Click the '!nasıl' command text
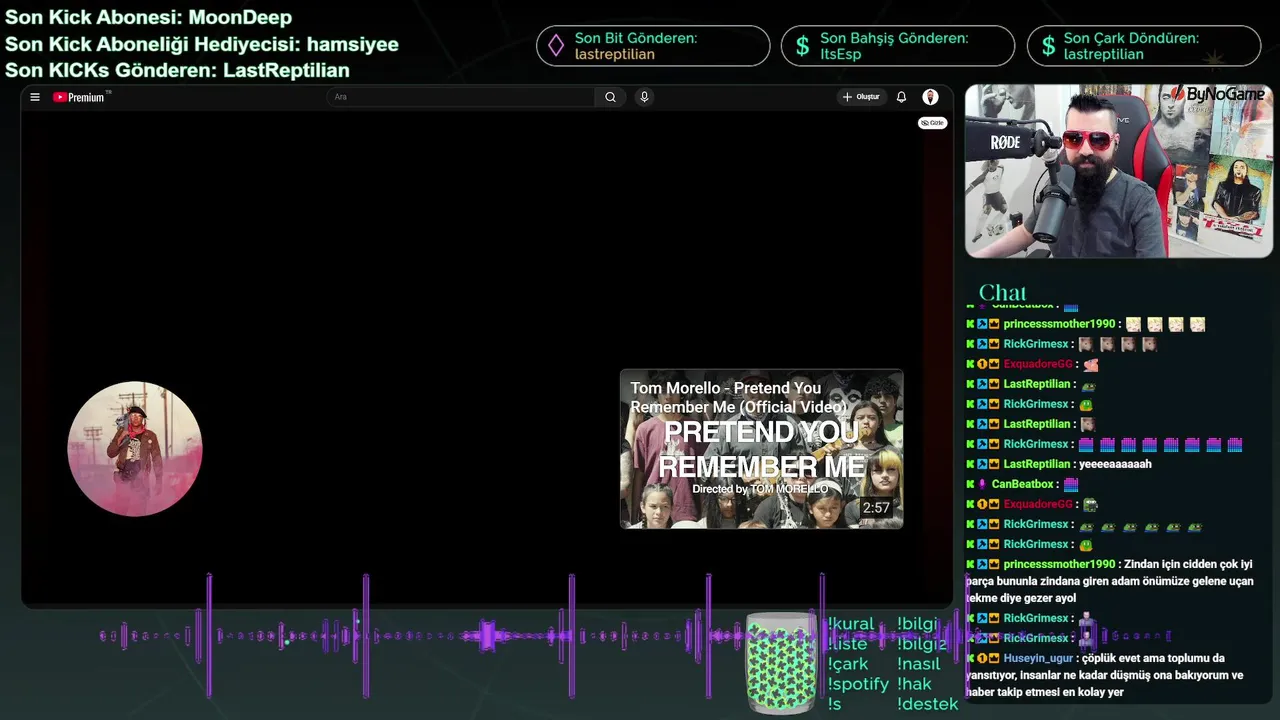This screenshot has width=1280, height=720. tap(919, 664)
